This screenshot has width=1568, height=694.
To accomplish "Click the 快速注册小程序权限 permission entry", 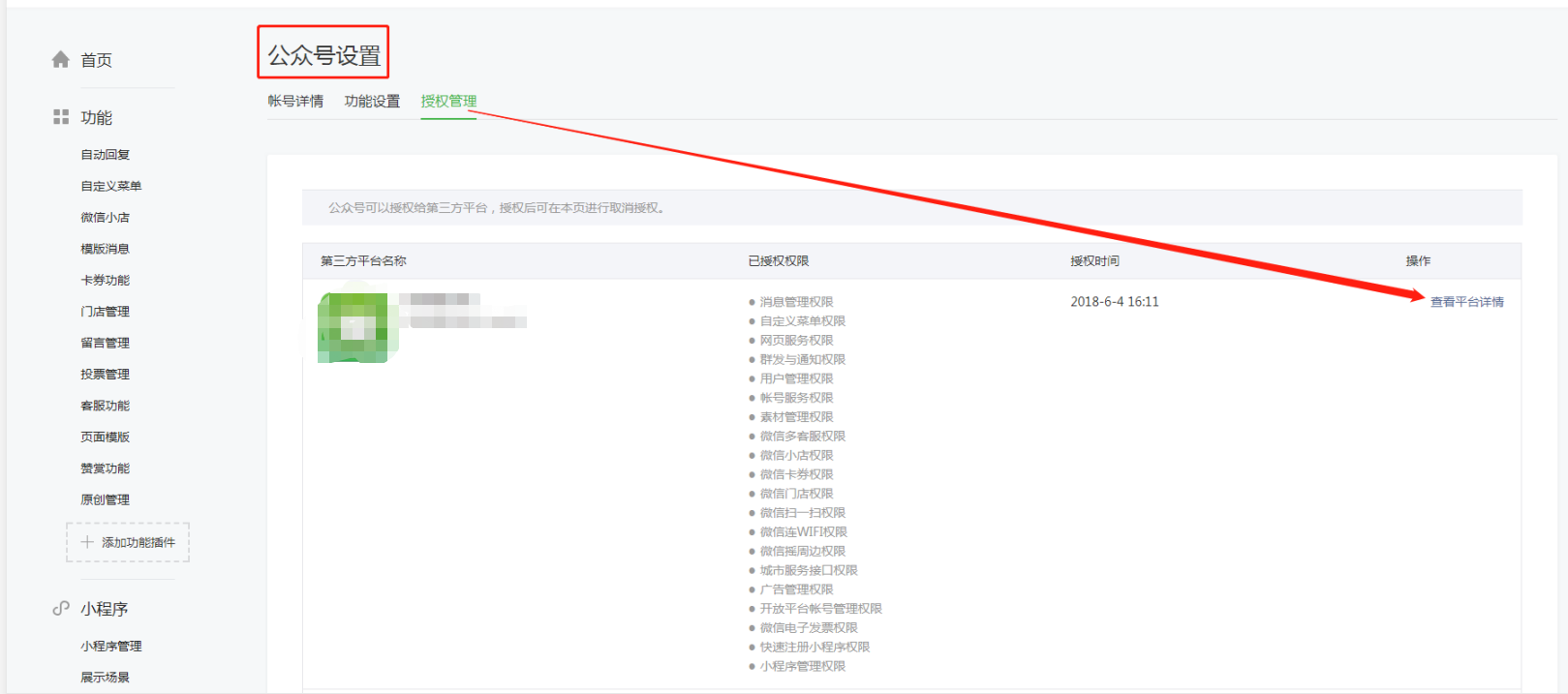I will [x=815, y=647].
